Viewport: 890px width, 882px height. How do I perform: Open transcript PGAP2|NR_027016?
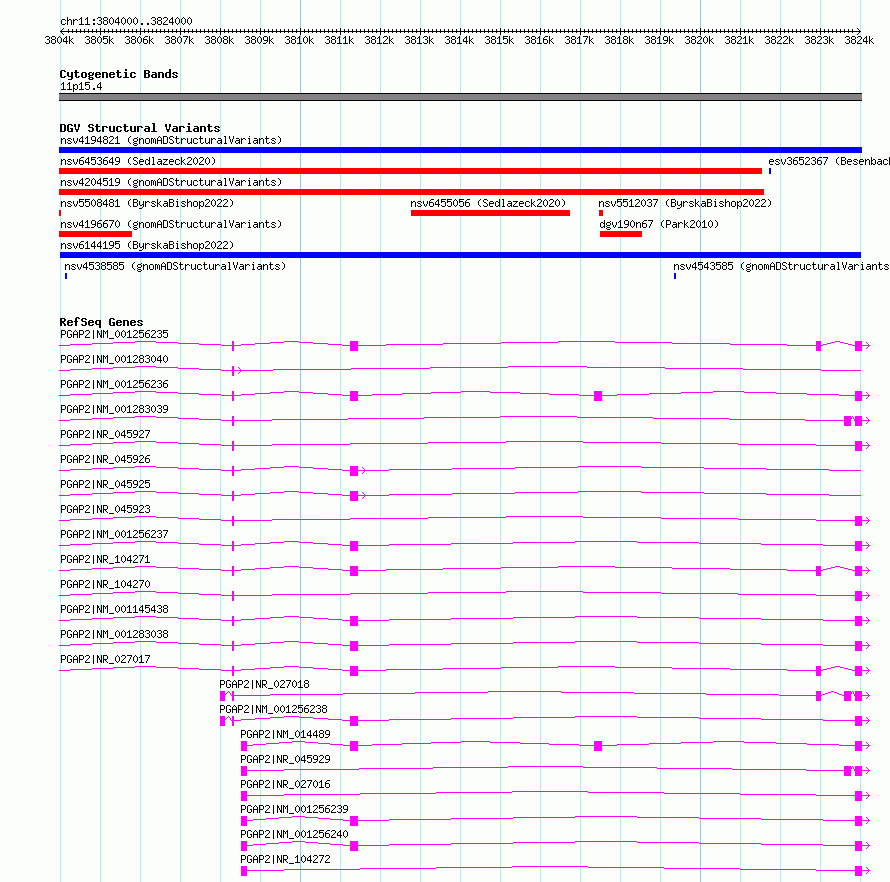click(286, 784)
